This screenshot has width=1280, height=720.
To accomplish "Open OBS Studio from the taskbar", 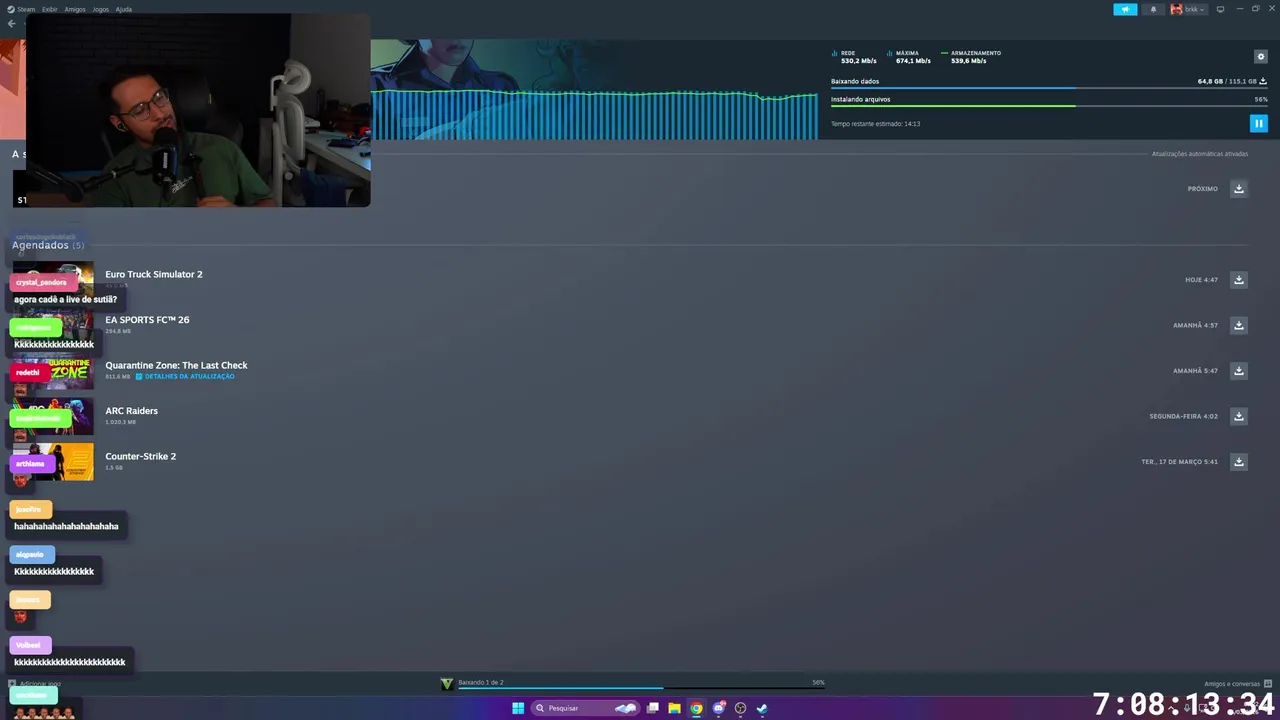I will coord(740,708).
